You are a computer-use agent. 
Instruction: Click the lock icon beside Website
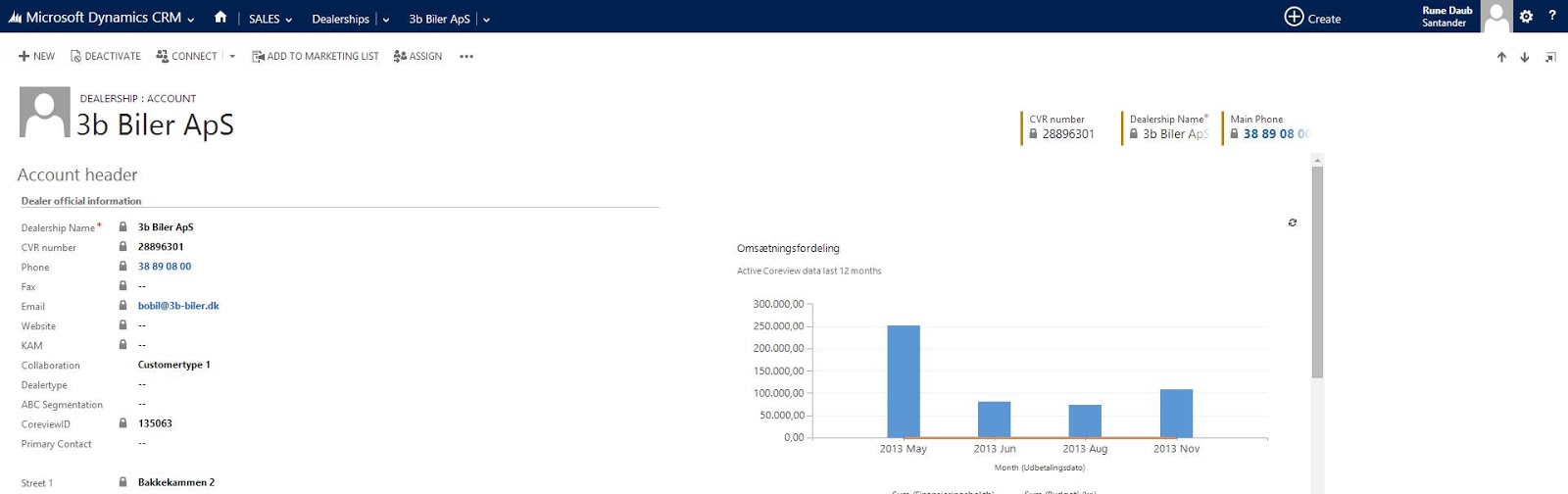(122, 324)
